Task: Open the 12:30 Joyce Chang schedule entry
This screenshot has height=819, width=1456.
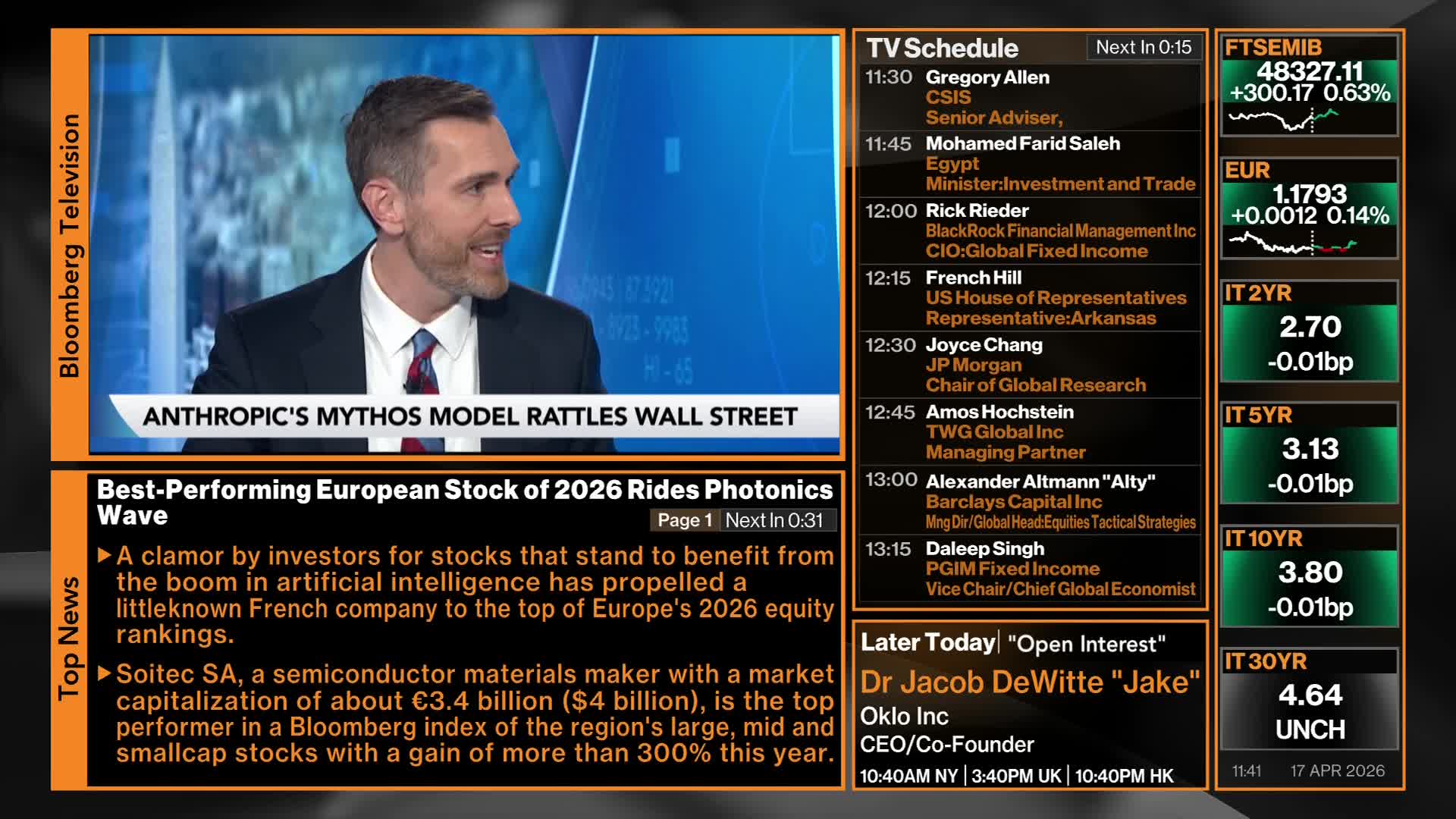Action: 1030,365
